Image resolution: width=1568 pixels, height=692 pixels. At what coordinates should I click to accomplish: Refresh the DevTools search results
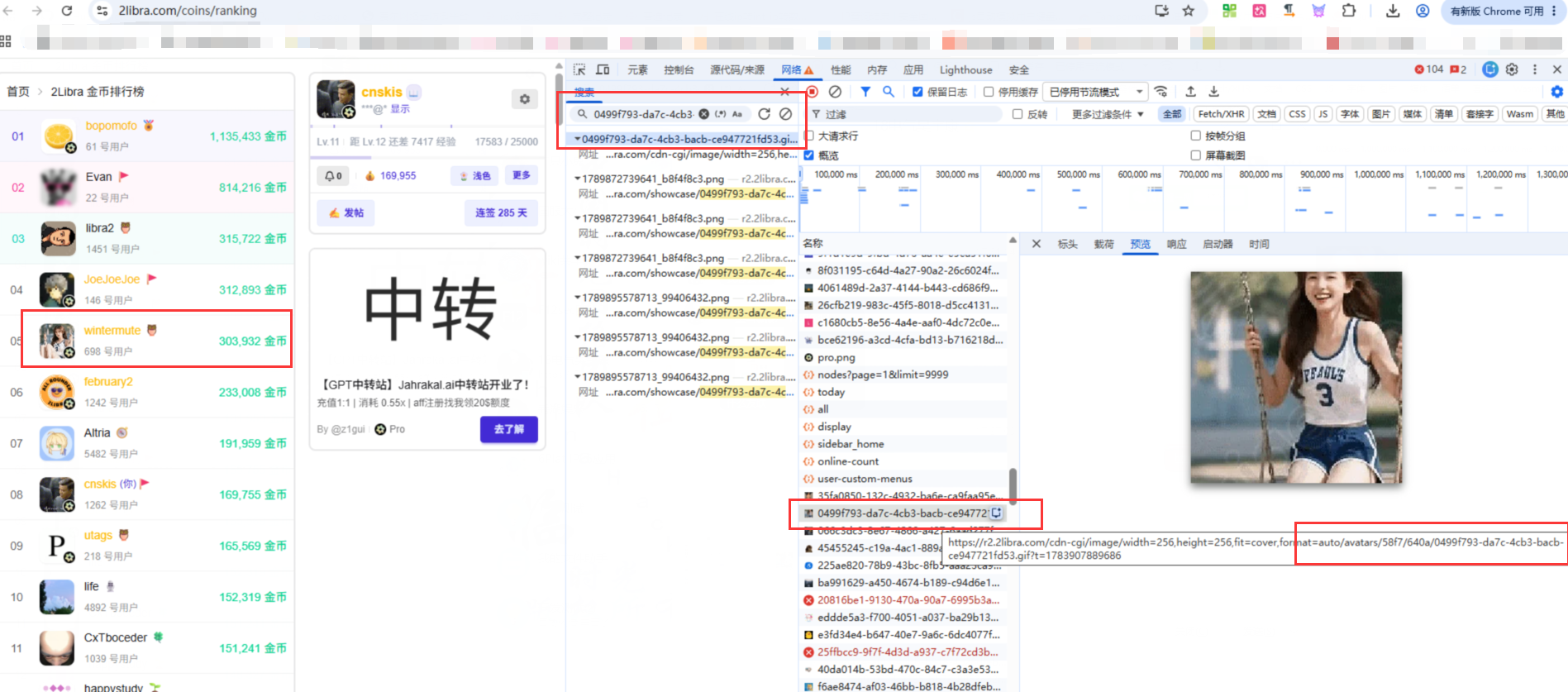click(765, 114)
